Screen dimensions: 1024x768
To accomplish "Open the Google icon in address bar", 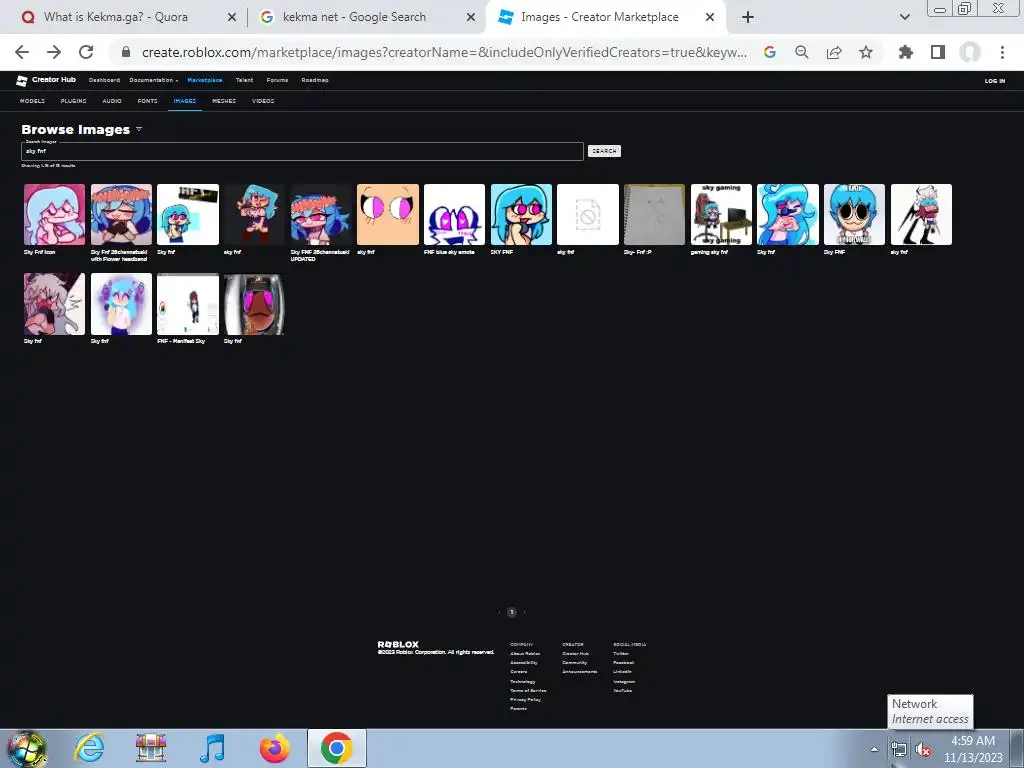I will 770,52.
